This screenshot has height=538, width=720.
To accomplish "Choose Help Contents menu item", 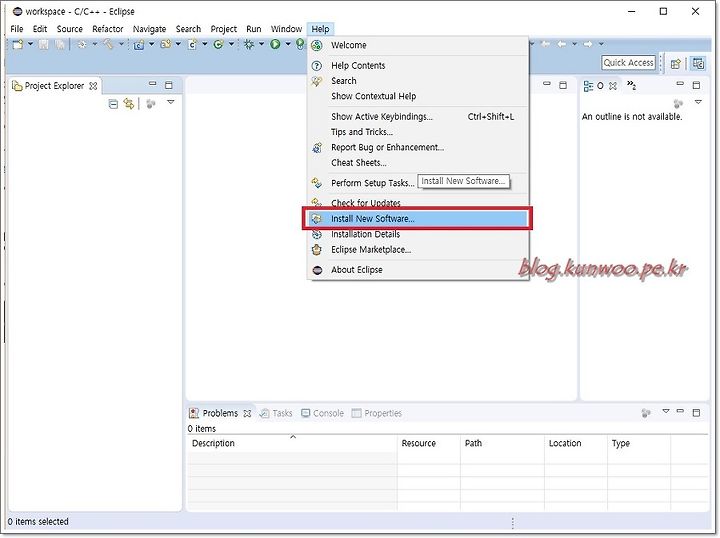I will click(x=417, y=66).
